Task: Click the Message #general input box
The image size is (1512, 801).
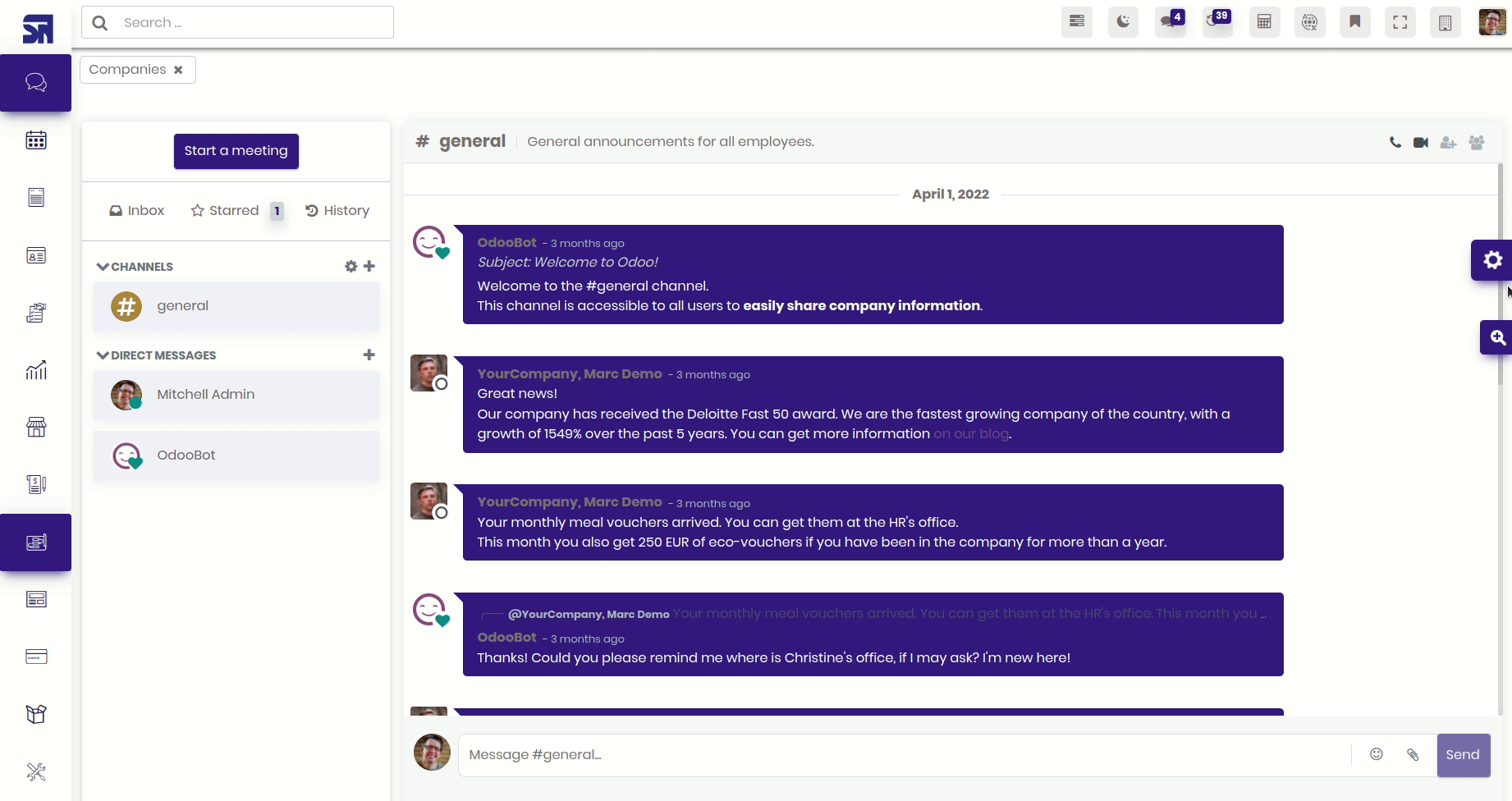Action: [x=905, y=755]
